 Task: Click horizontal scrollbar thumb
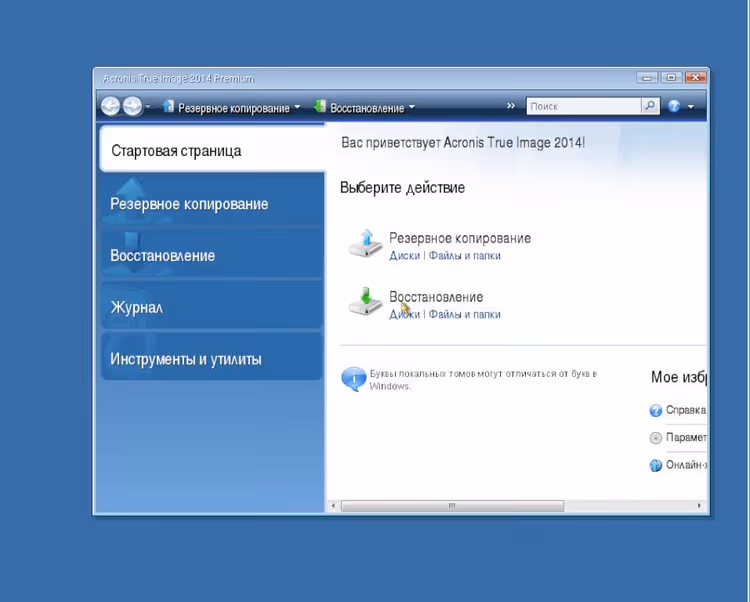452,506
